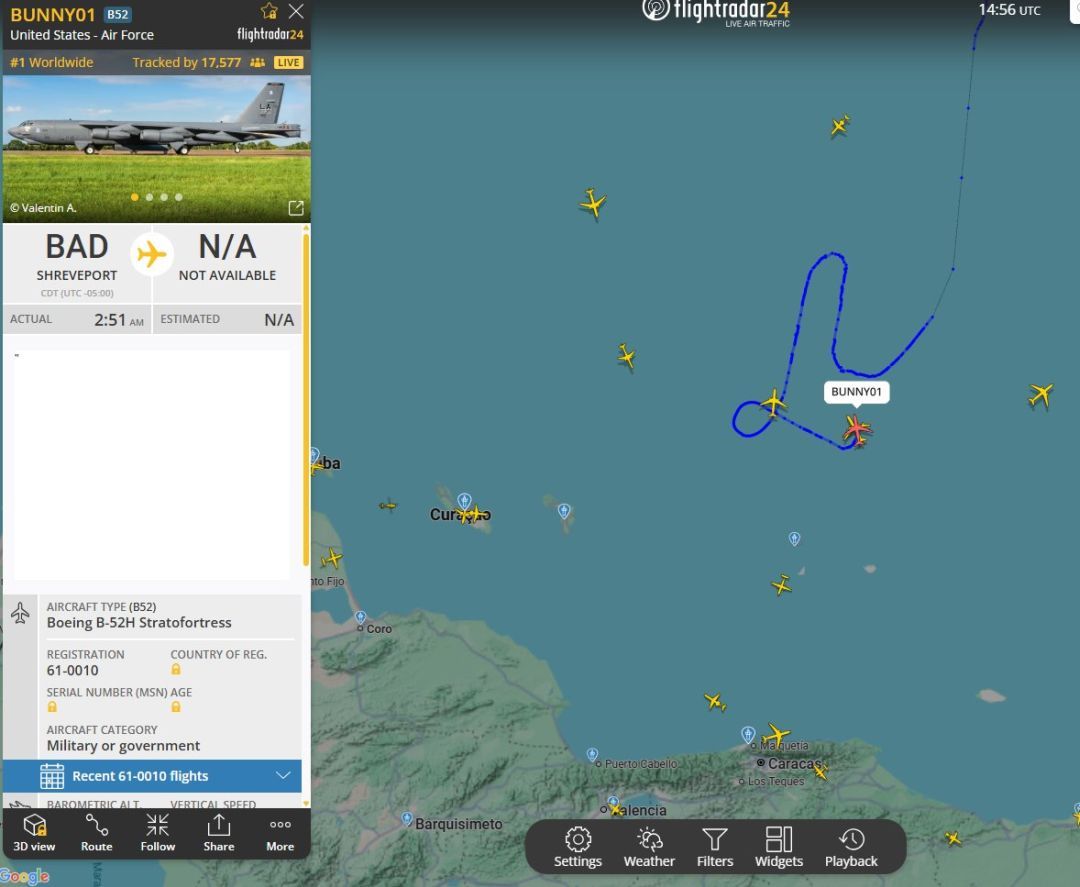Open the More options menu
This screenshot has height=887, width=1080.
[280, 832]
